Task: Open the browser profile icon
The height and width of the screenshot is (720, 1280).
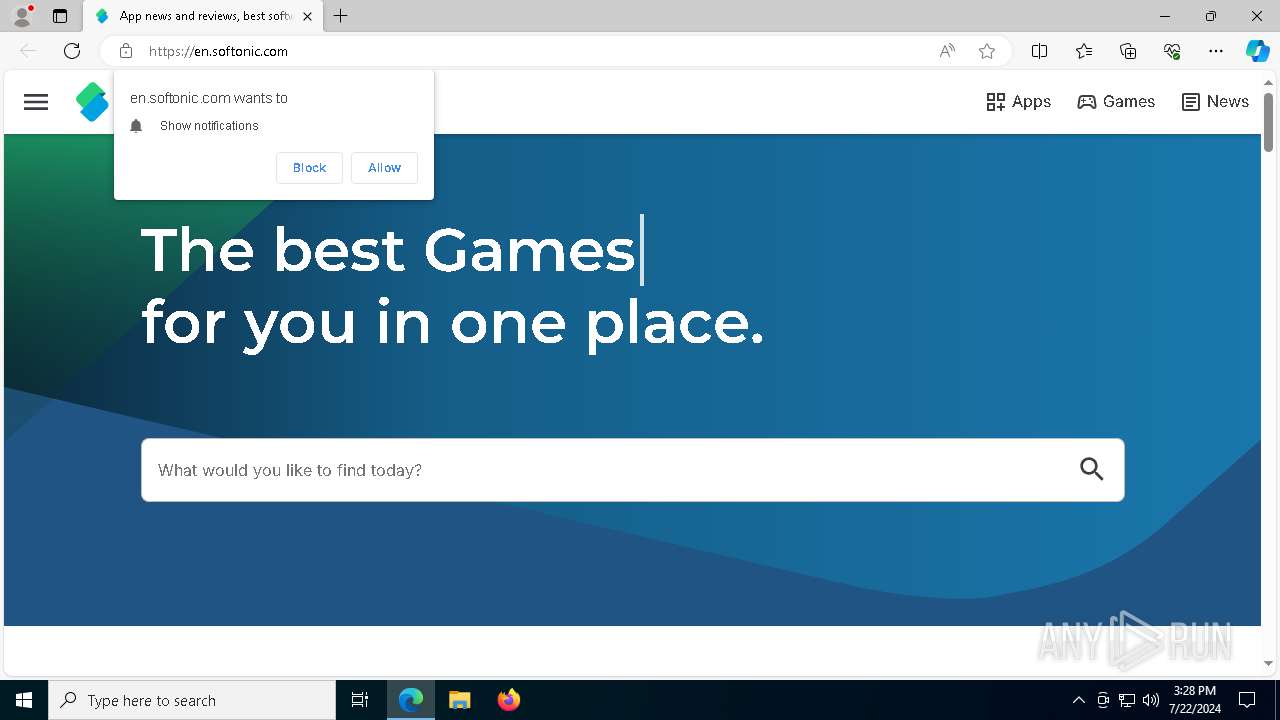Action: 22,16
